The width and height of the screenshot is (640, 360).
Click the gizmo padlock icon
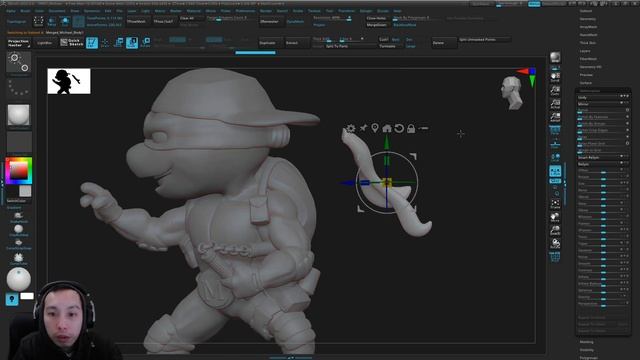(411, 129)
